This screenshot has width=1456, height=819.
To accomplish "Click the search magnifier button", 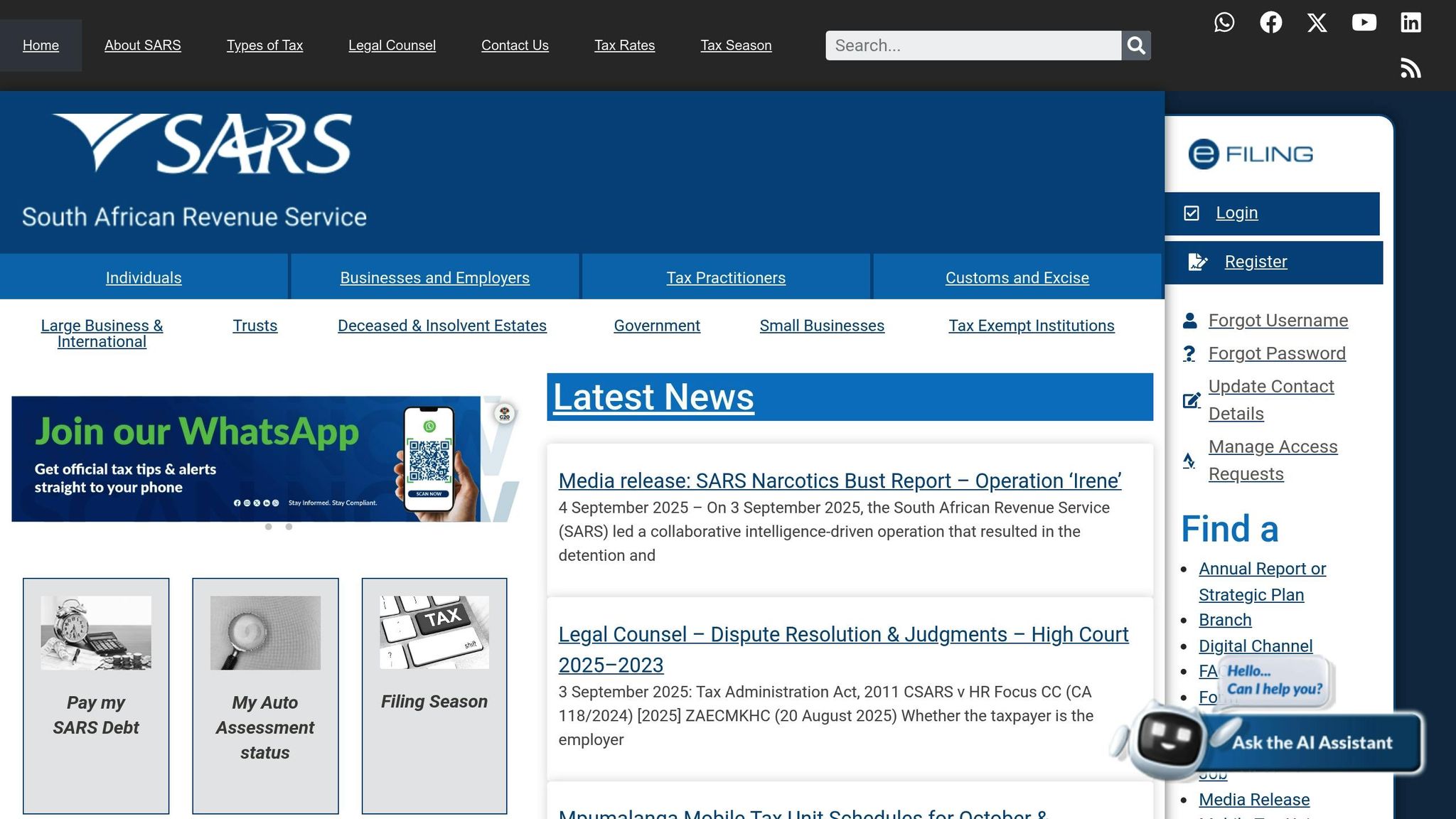I will pyautogui.click(x=1136, y=45).
